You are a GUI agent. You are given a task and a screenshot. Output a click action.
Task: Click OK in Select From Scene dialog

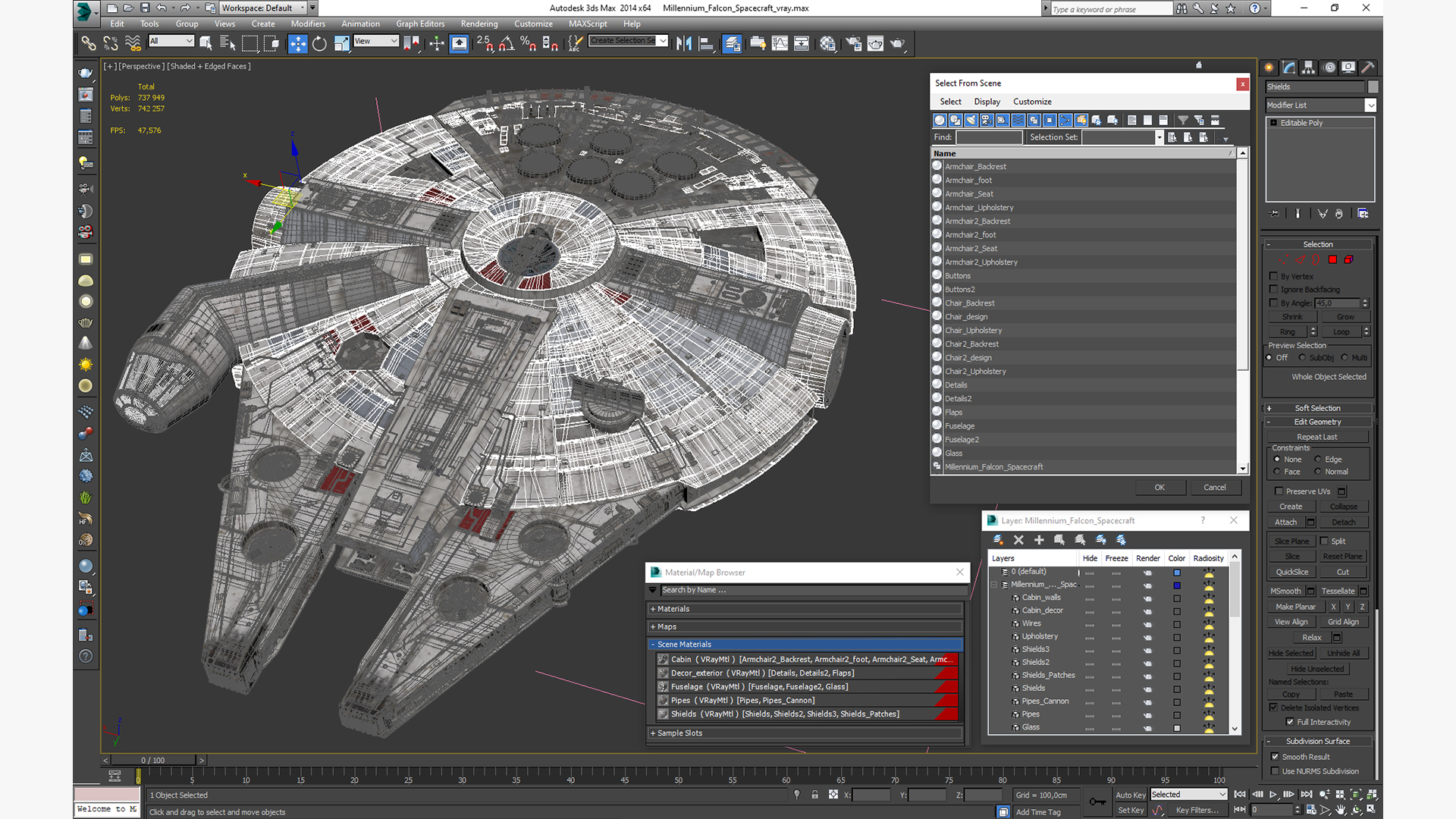click(1159, 488)
